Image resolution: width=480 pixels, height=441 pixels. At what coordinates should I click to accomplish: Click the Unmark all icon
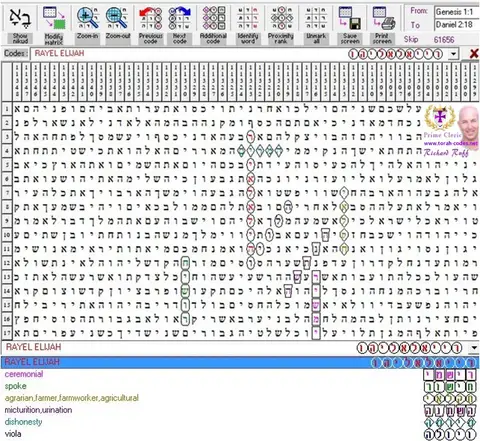(316, 18)
